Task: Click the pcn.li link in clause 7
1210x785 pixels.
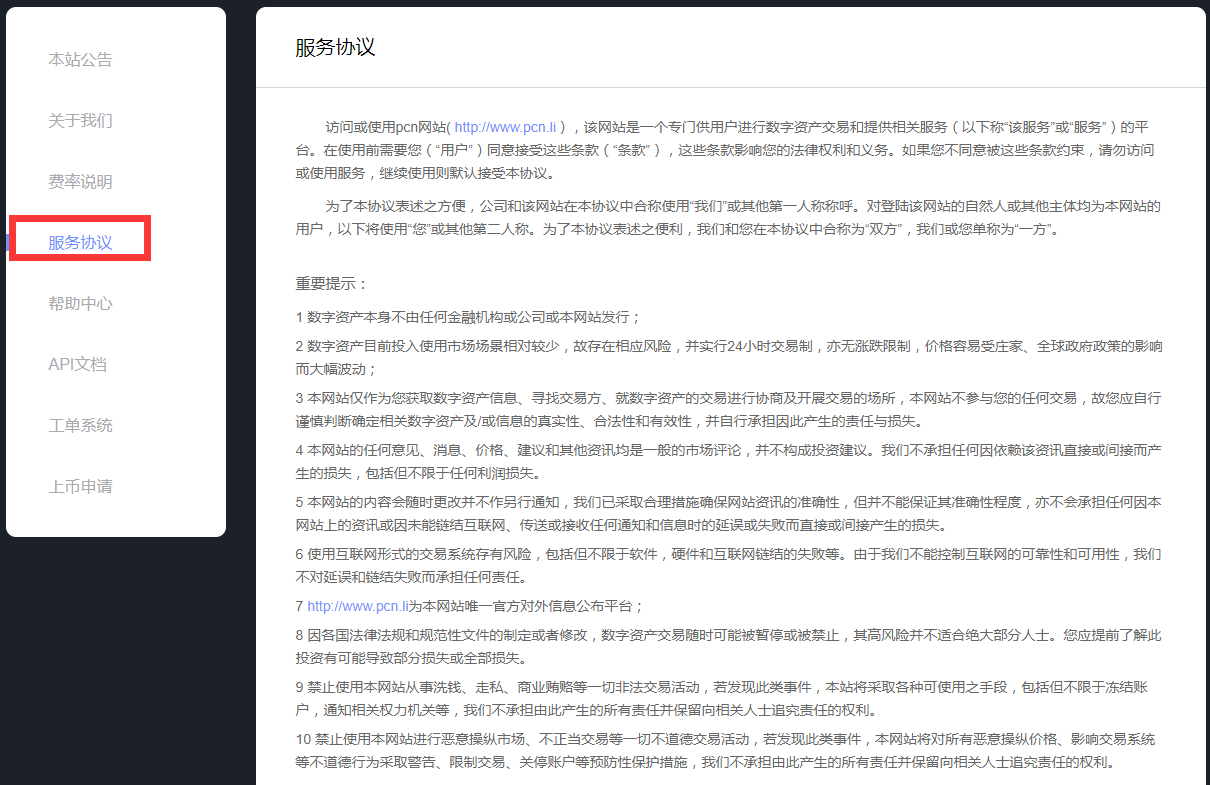Action: pyautogui.click(x=358, y=606)
